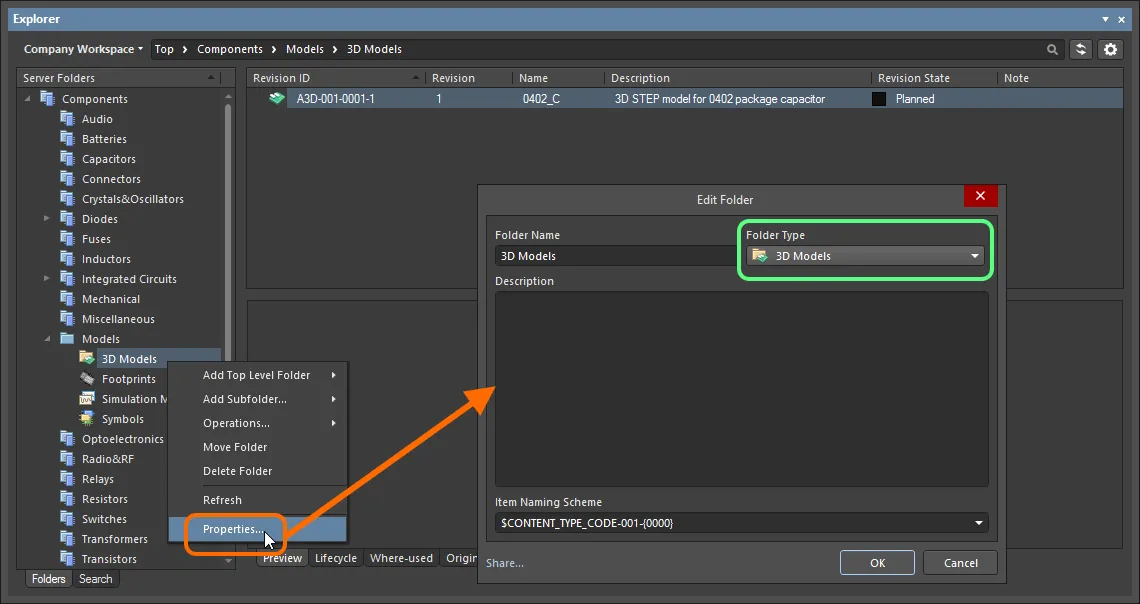Click into the Folder Name text field

[615, 256]
